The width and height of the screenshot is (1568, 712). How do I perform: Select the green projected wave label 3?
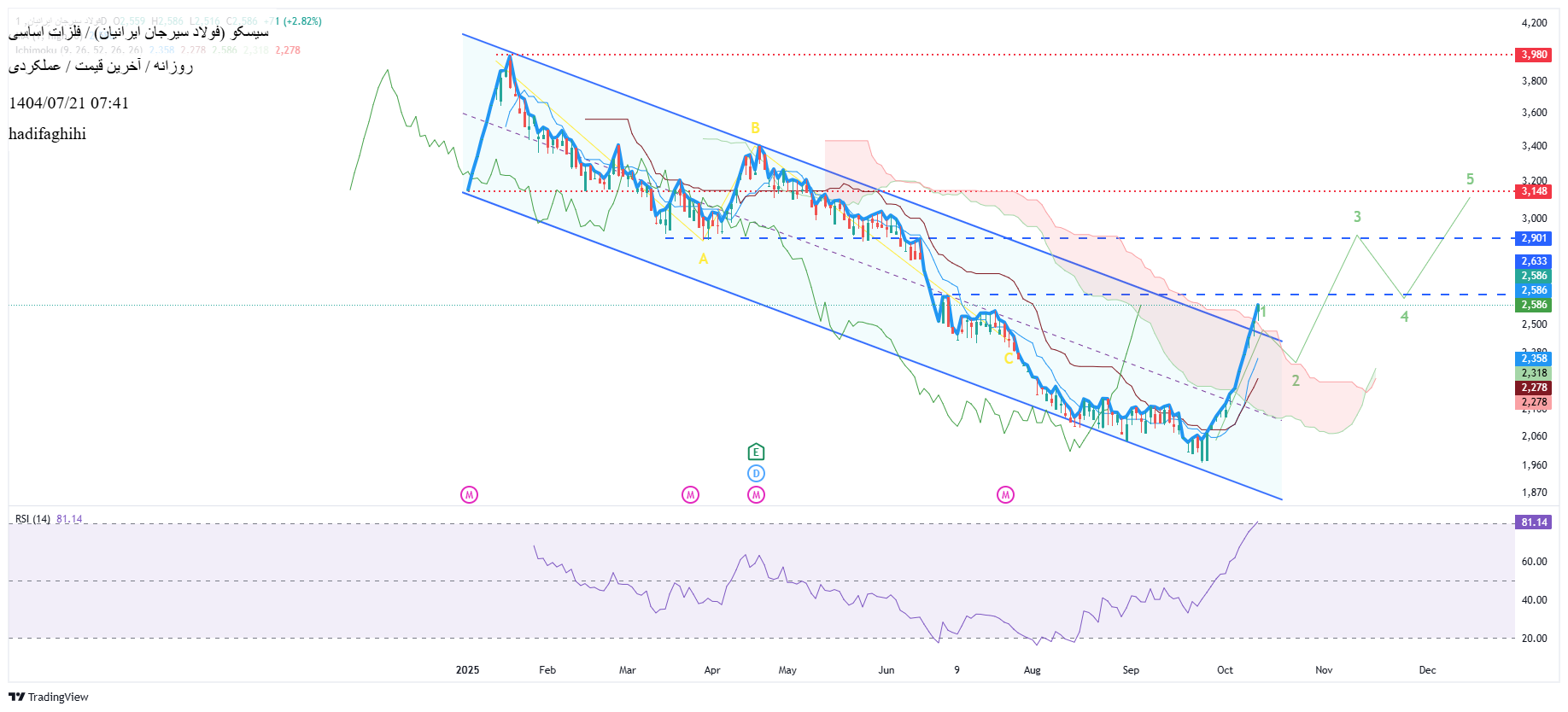coord(1357,217)
